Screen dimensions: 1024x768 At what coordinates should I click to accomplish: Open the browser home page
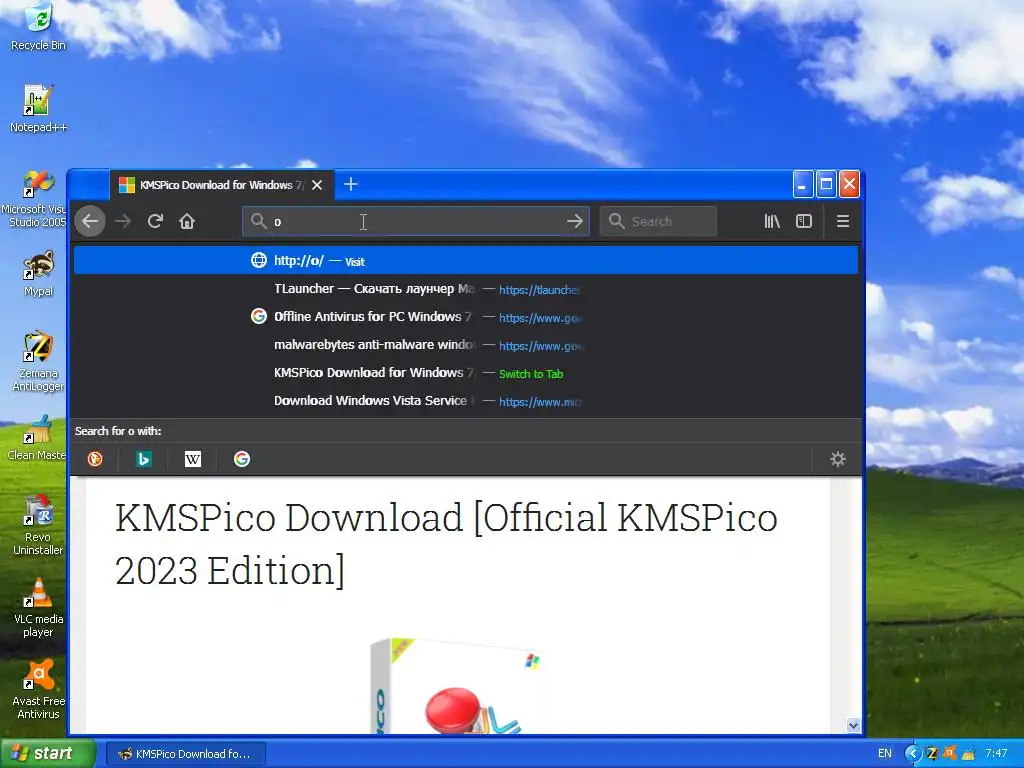point(187,221)
